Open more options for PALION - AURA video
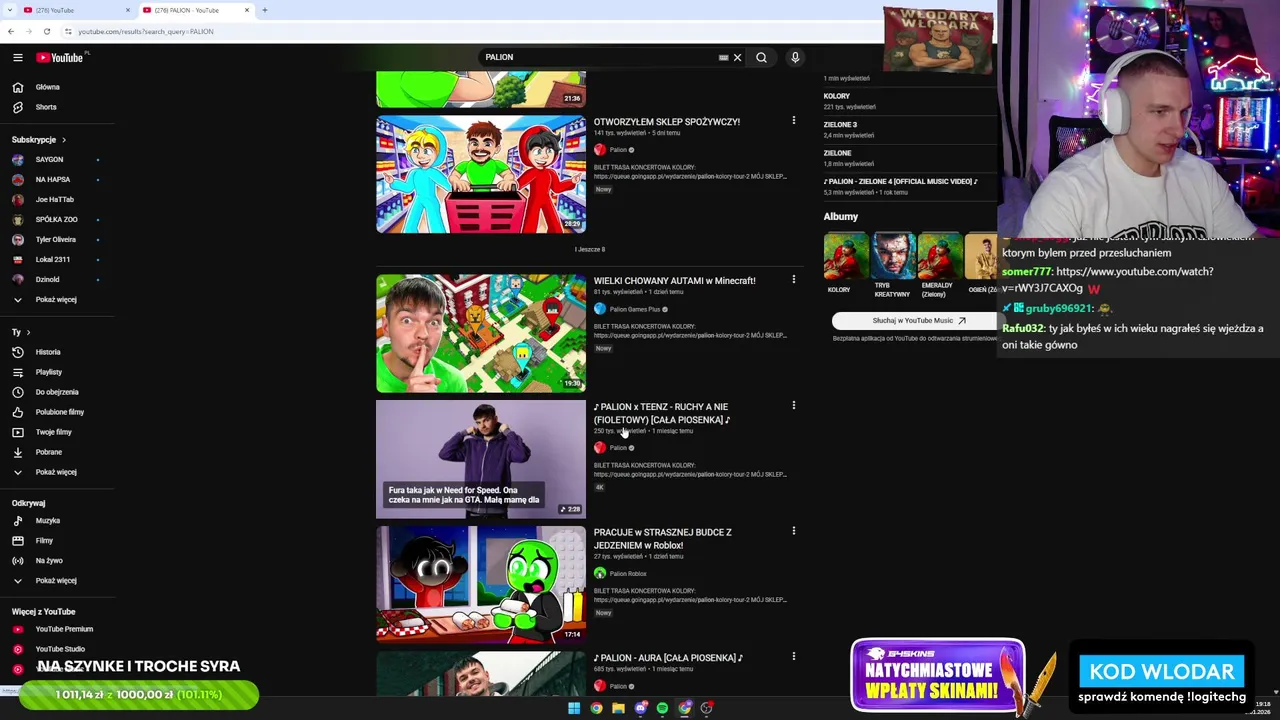This screenshot has width=1280, height=720. pos(794,657)
